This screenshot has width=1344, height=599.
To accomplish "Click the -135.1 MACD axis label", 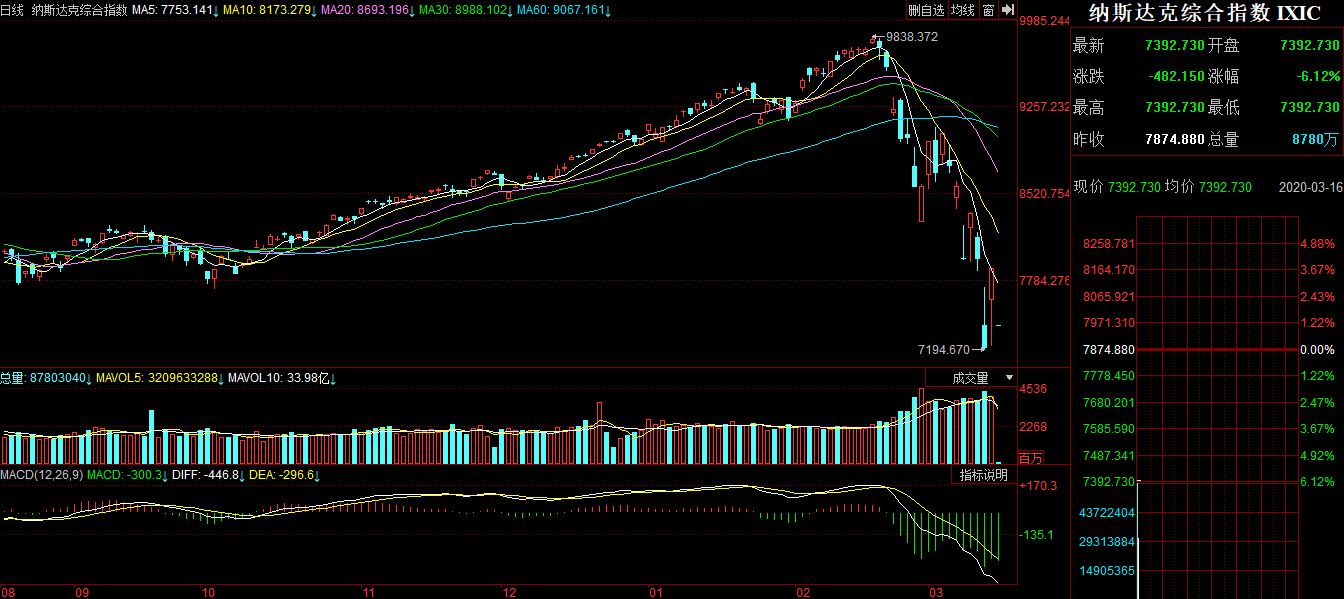I will tap(1038, 535).
